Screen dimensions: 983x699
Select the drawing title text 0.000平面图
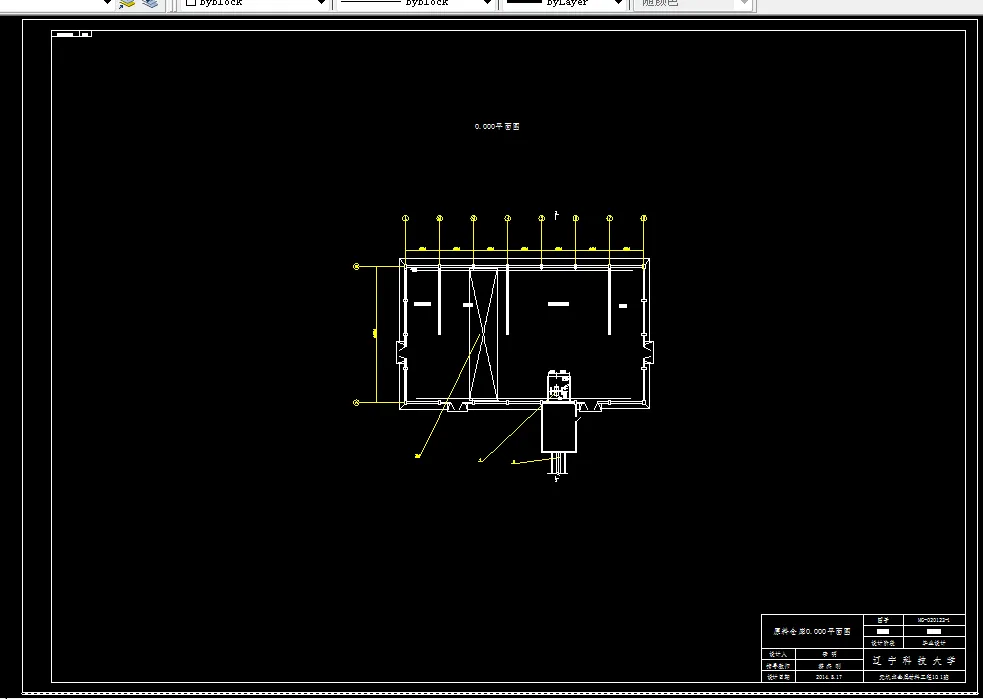click(497, 127)
